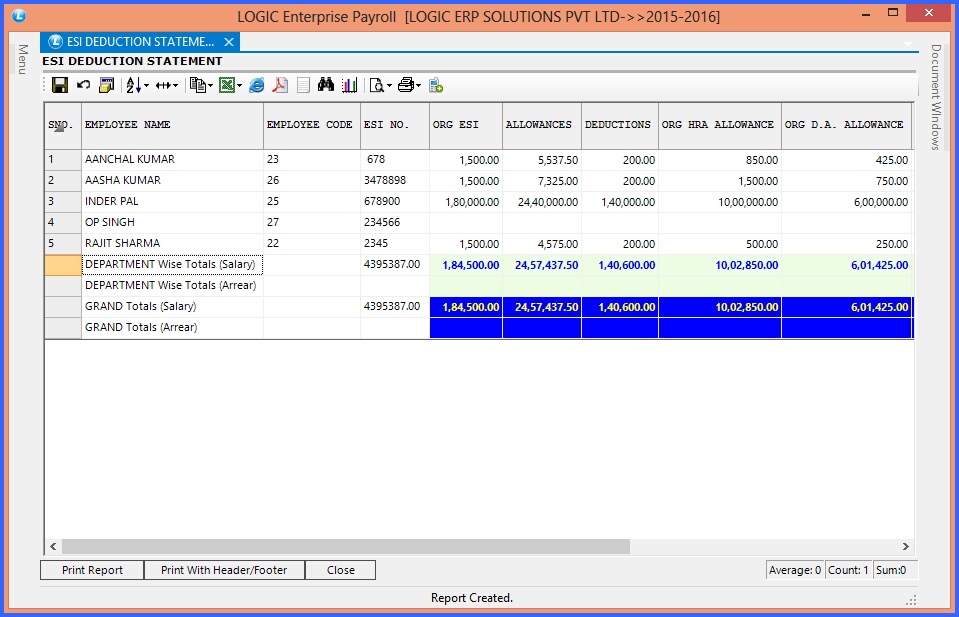Expand the column width dropdown arrow
This screenshot has height=617, width=959.
tap(176, 86)
